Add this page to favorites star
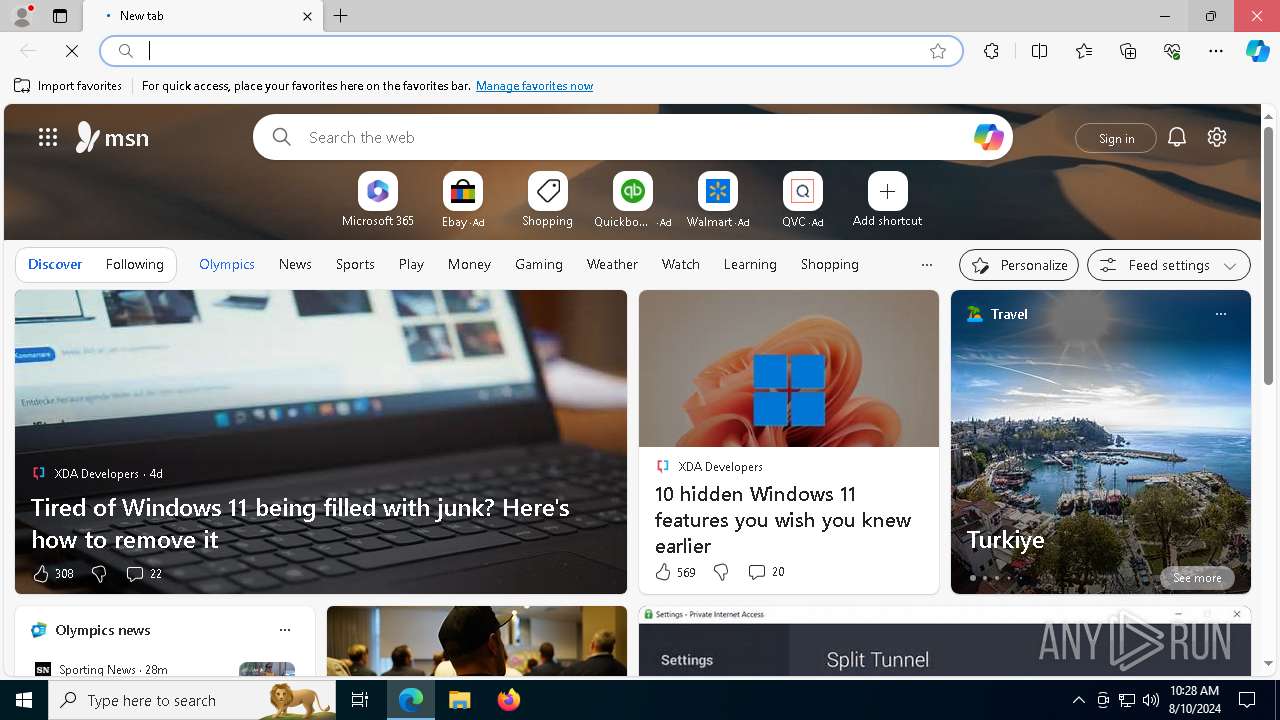Image resolution: width=1280 pixels, height=720 pixels. [x=938, y=51]
